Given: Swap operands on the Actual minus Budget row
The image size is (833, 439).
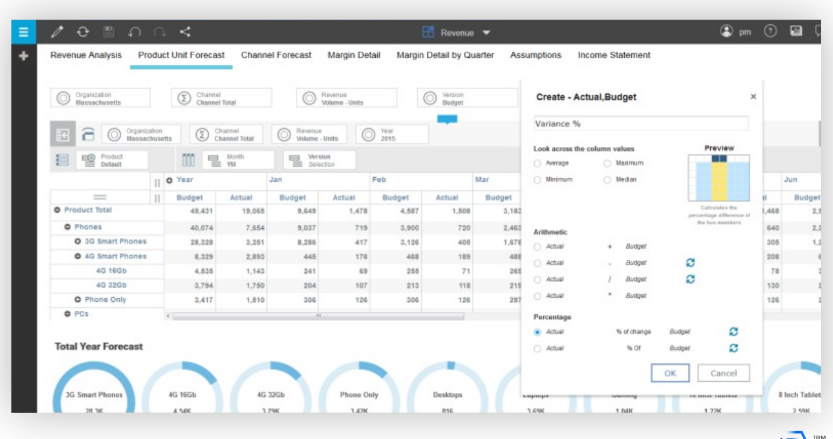Looking at the screenshot, I should pyautogui.click(x=690, y=262).
